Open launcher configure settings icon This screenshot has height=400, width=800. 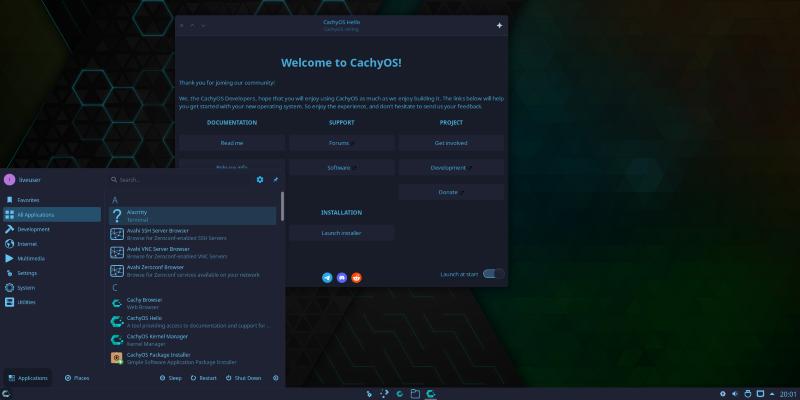260,180
